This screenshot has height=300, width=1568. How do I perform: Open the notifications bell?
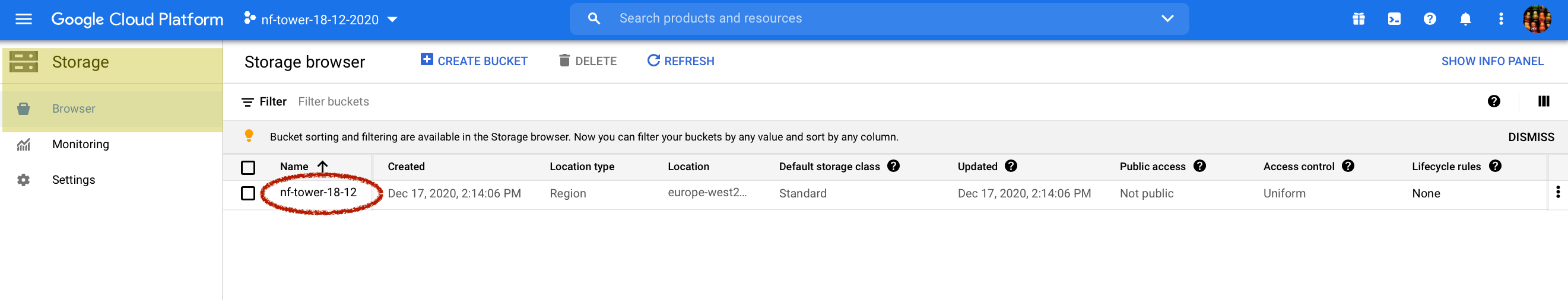coord(1465,20)
